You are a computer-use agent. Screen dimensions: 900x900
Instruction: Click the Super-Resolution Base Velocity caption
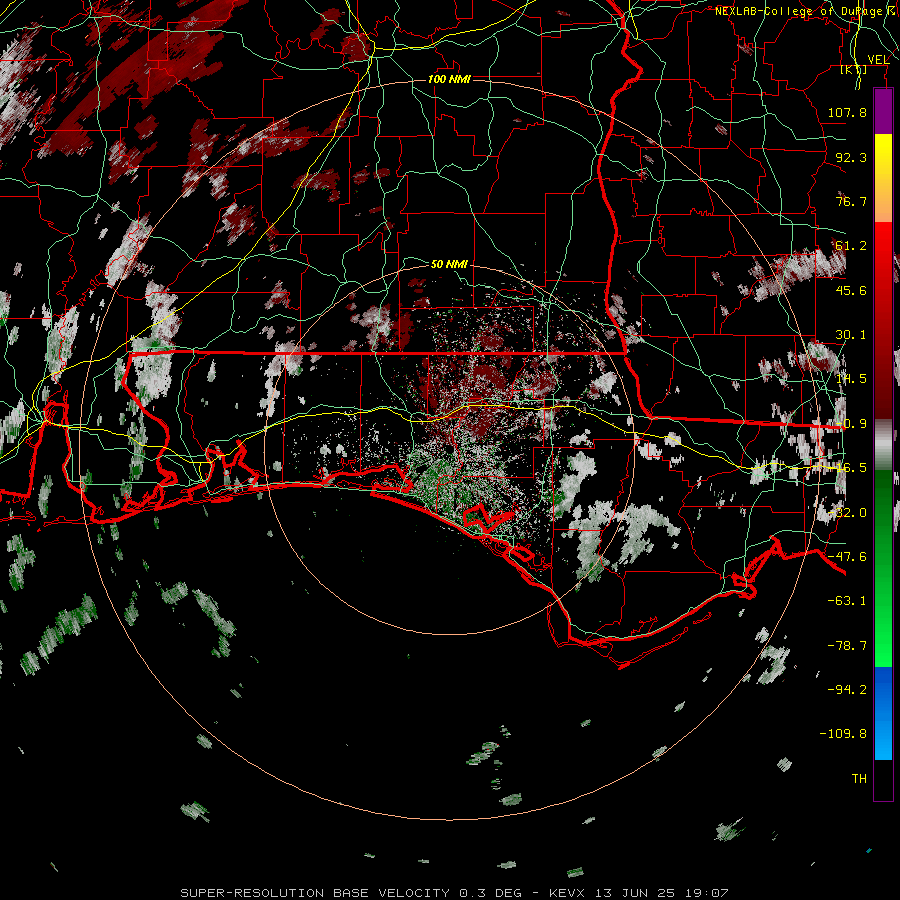click(454, 893)
